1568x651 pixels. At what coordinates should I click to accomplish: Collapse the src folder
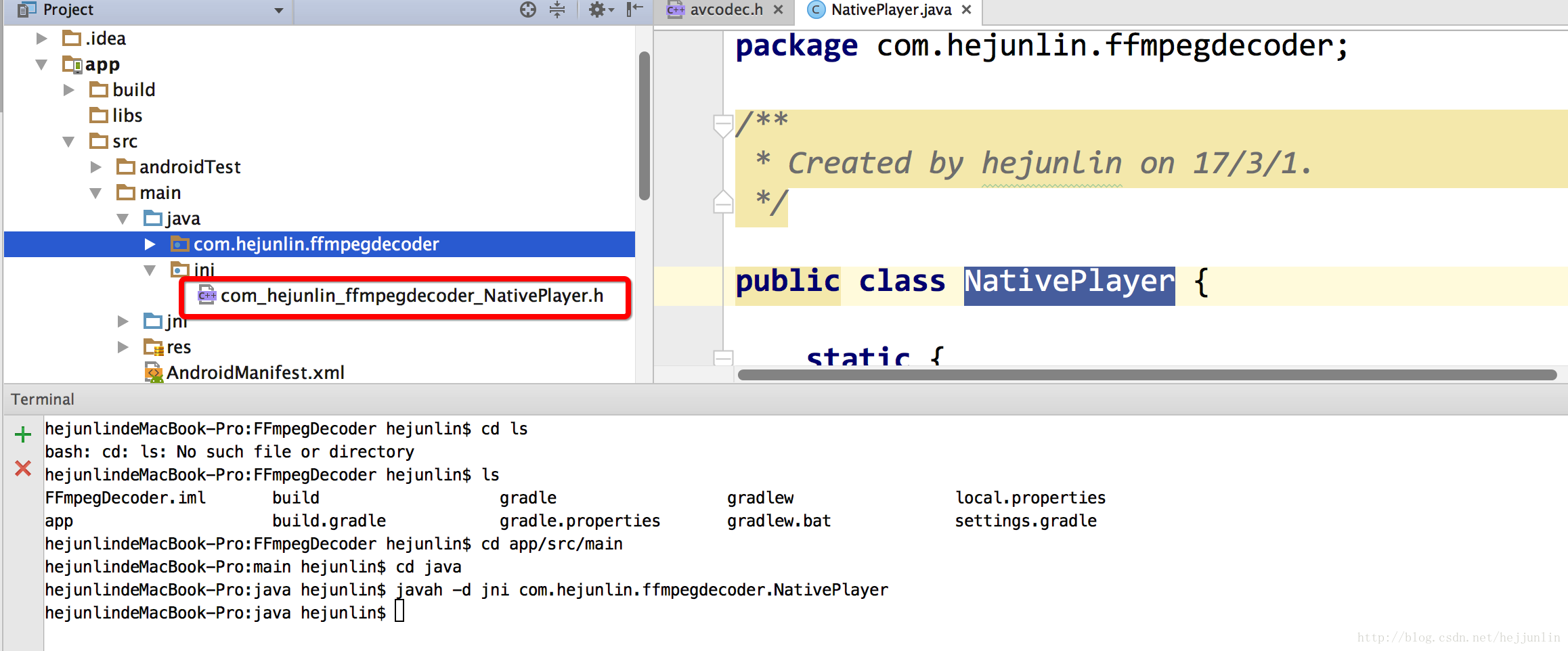[68, 141]
